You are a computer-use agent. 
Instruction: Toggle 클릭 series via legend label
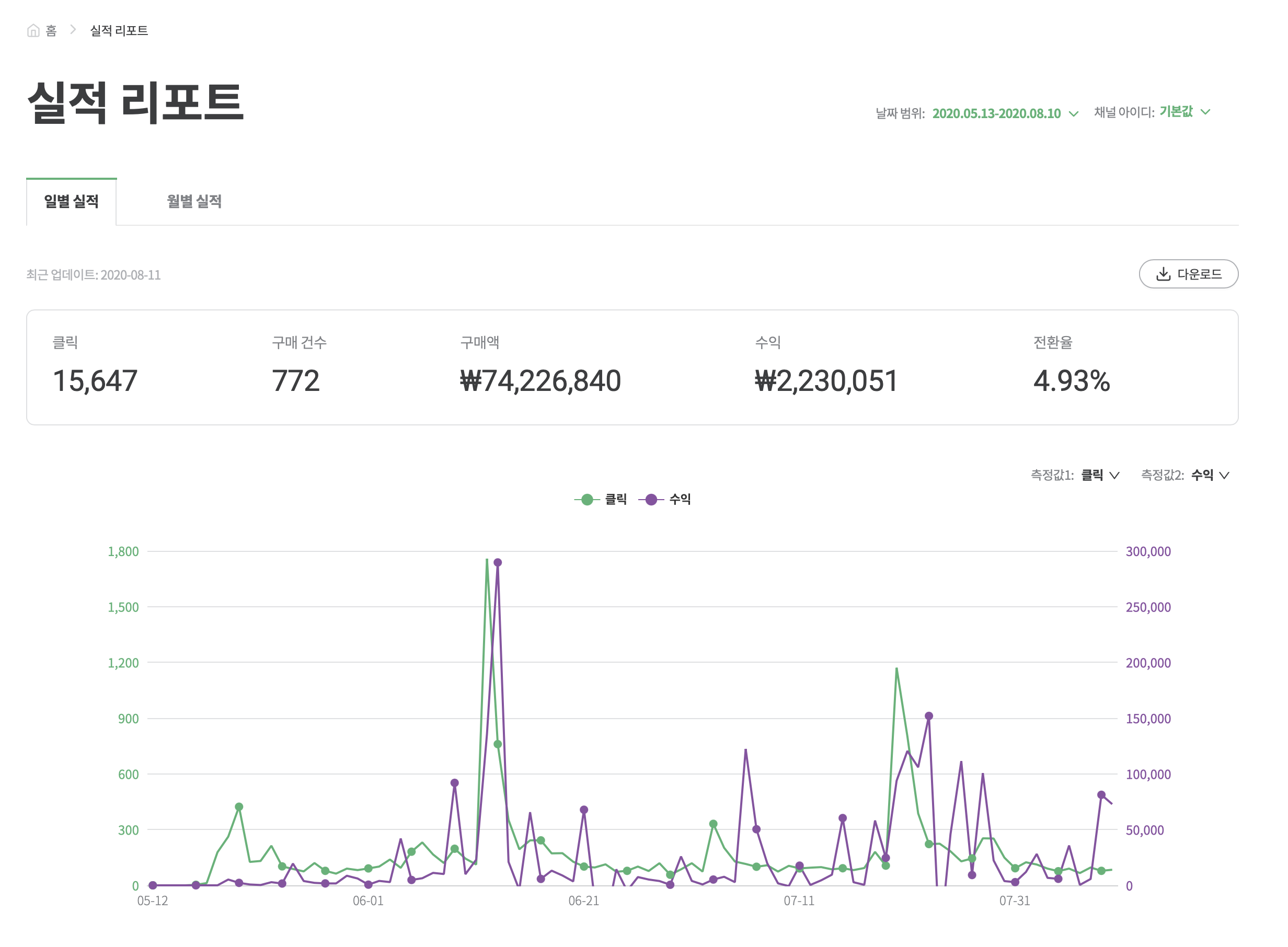click(x=616, y=499)
